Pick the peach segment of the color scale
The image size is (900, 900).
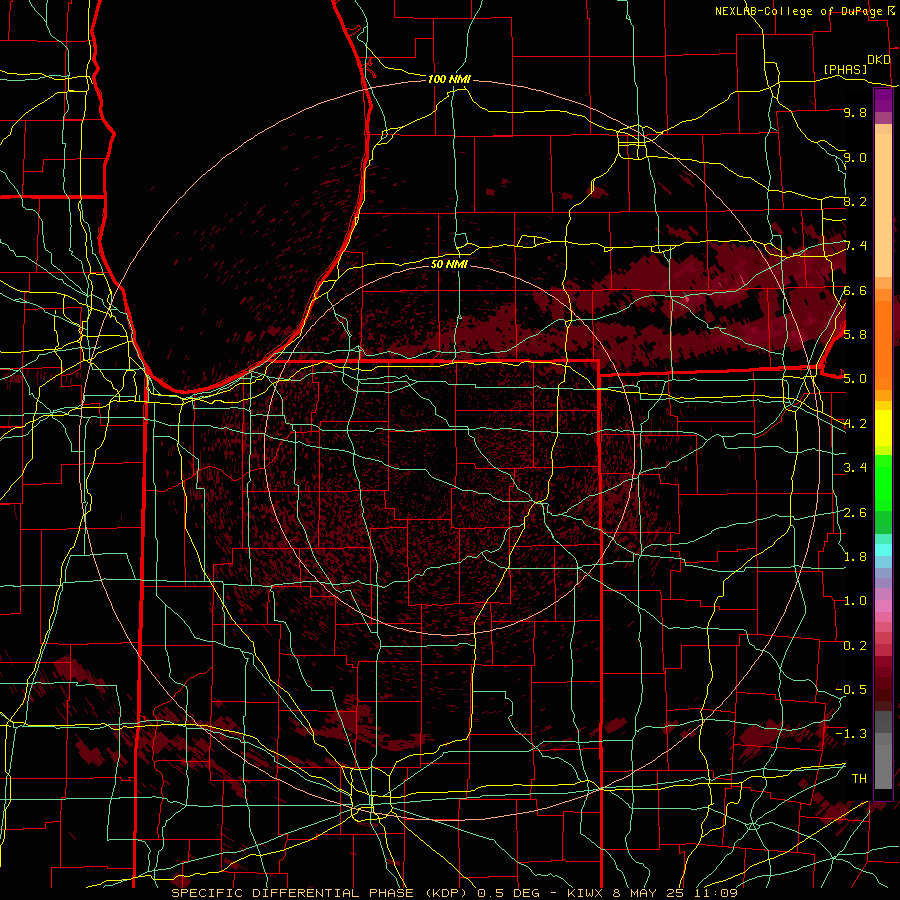pos(883,205)
